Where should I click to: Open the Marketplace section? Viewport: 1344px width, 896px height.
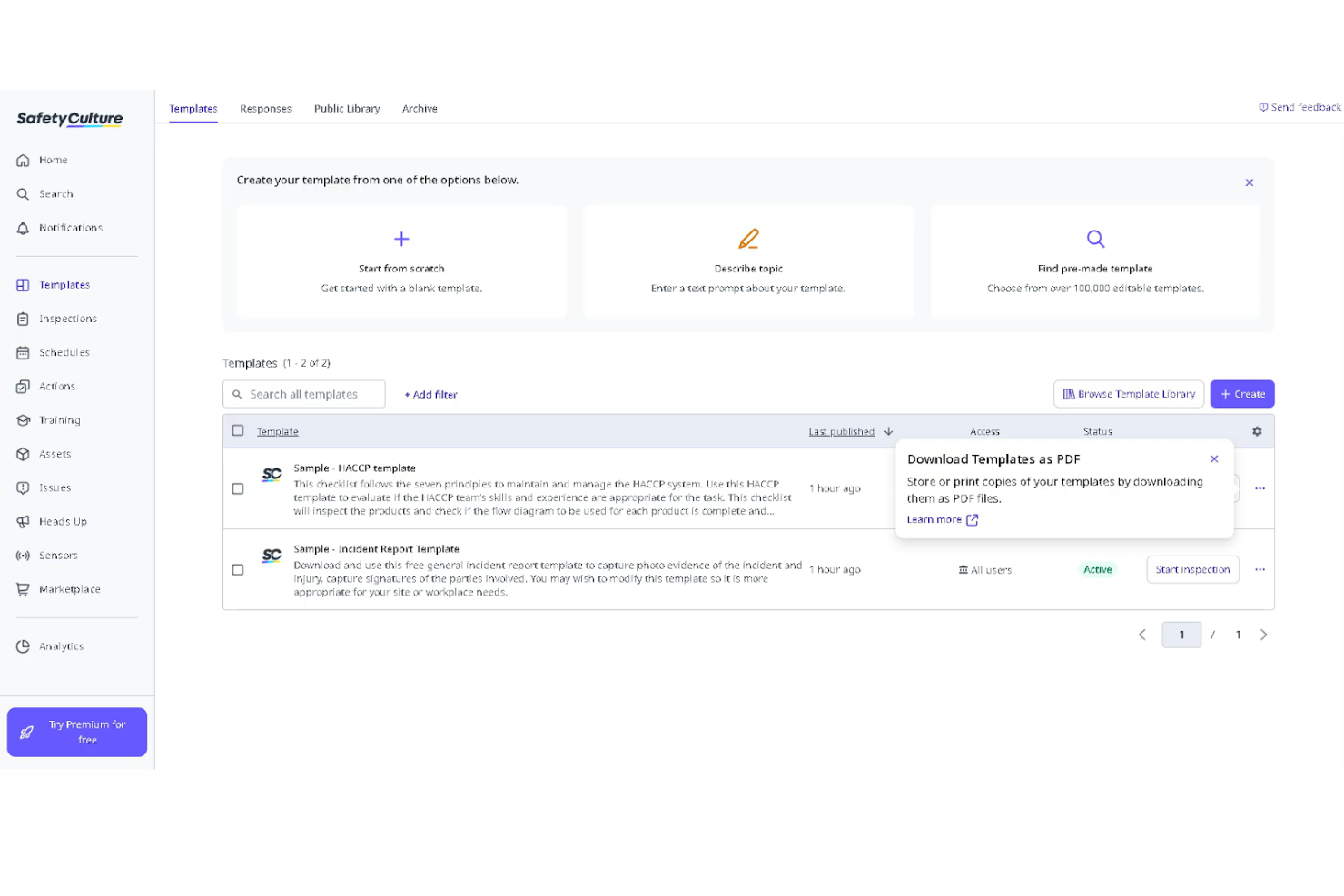click(x=69, y=588)
